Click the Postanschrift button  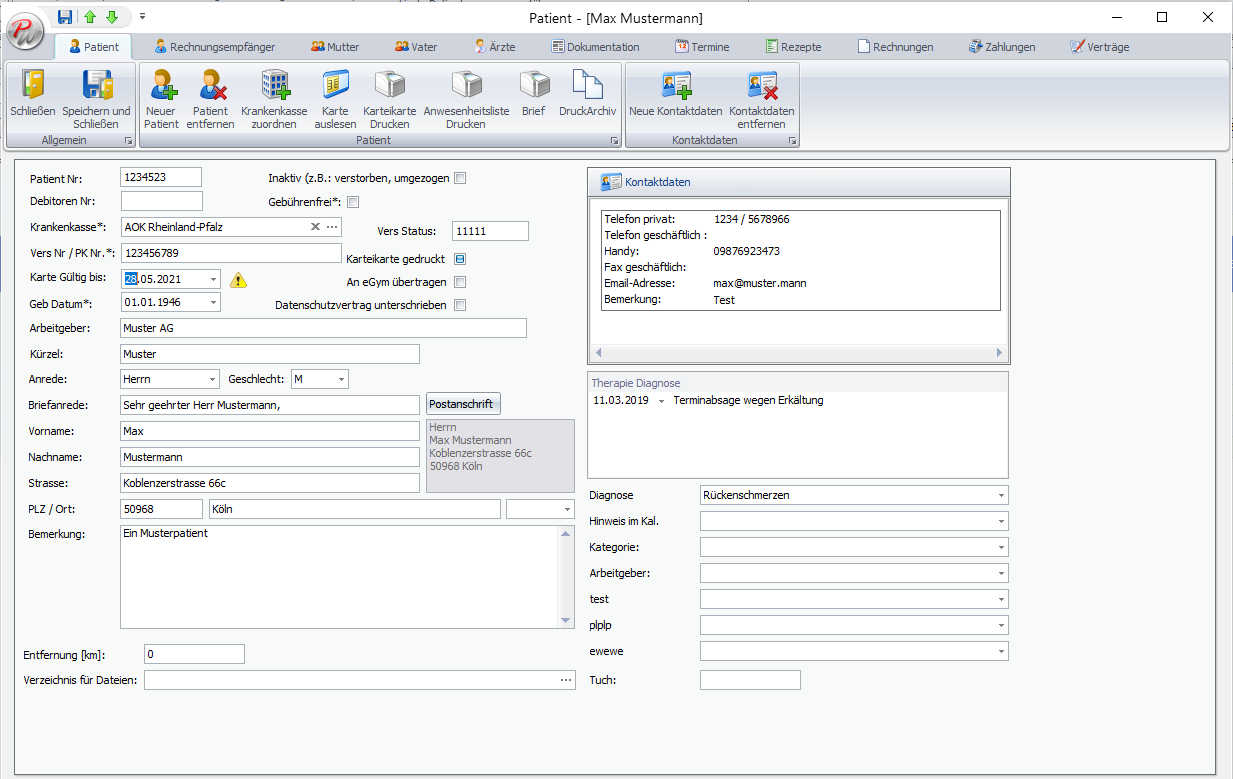pyautogui.click(x=463, y=403)
